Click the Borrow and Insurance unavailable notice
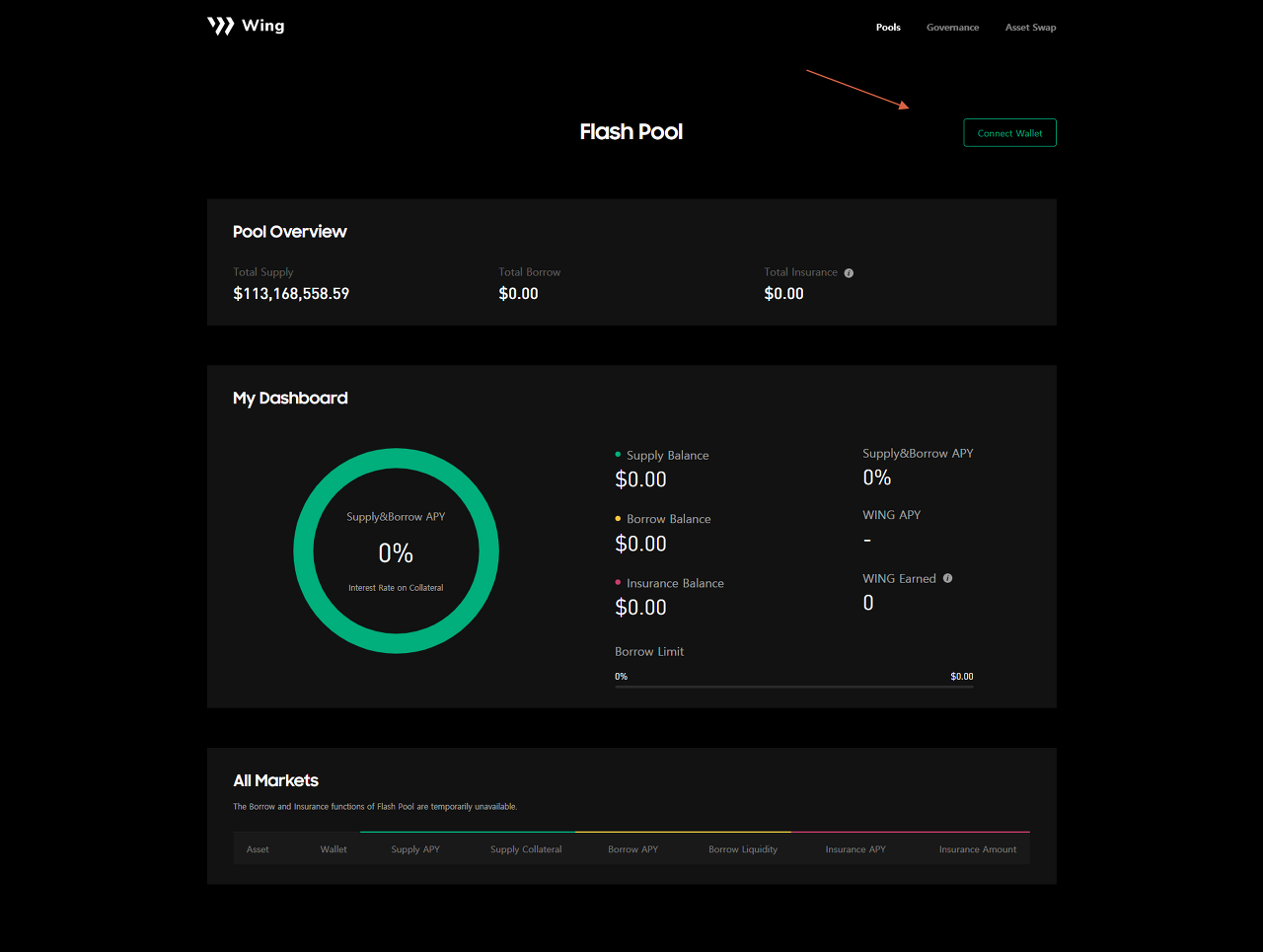 pos(375,807)
